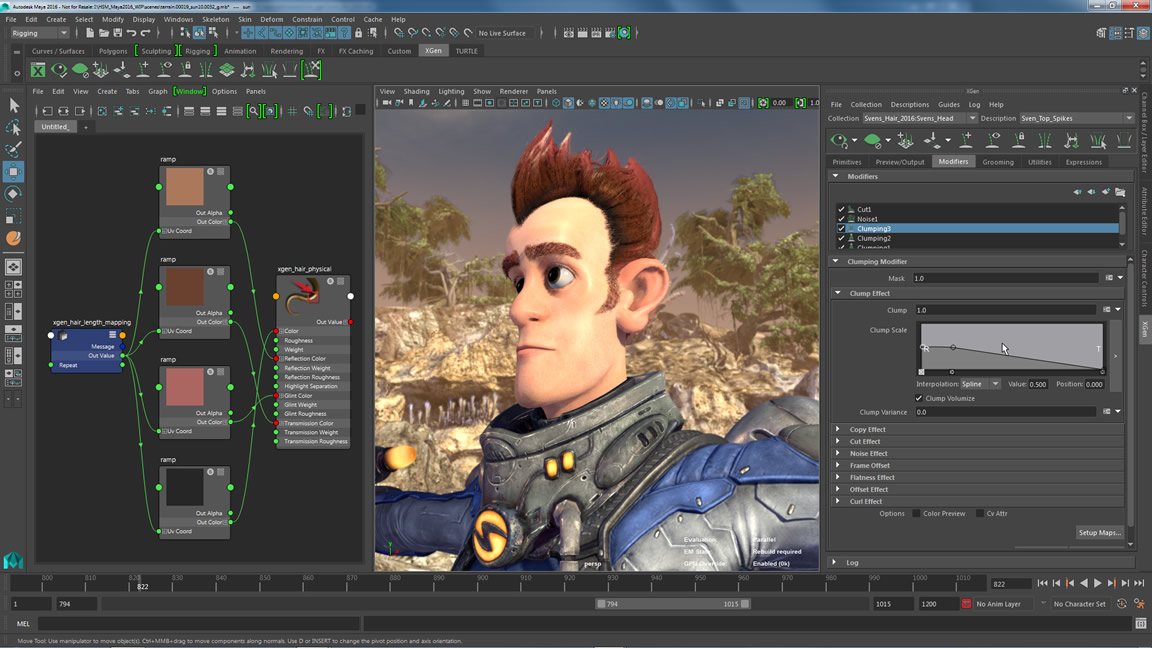The width and height of the screenshot is (1152, 648).
Task: Expand the Noise Effect section
Action: pos(838,453)
